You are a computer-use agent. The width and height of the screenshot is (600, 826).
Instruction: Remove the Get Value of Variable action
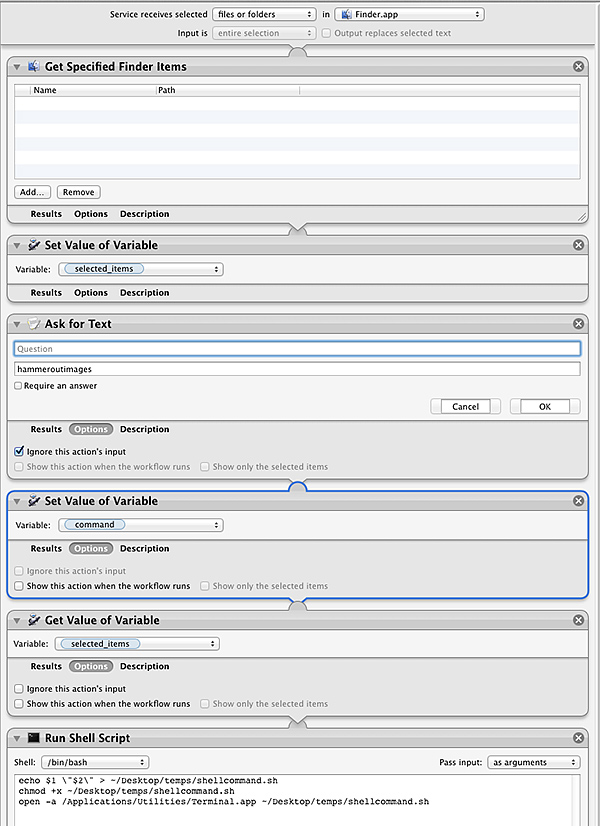[x=578, y=620]
